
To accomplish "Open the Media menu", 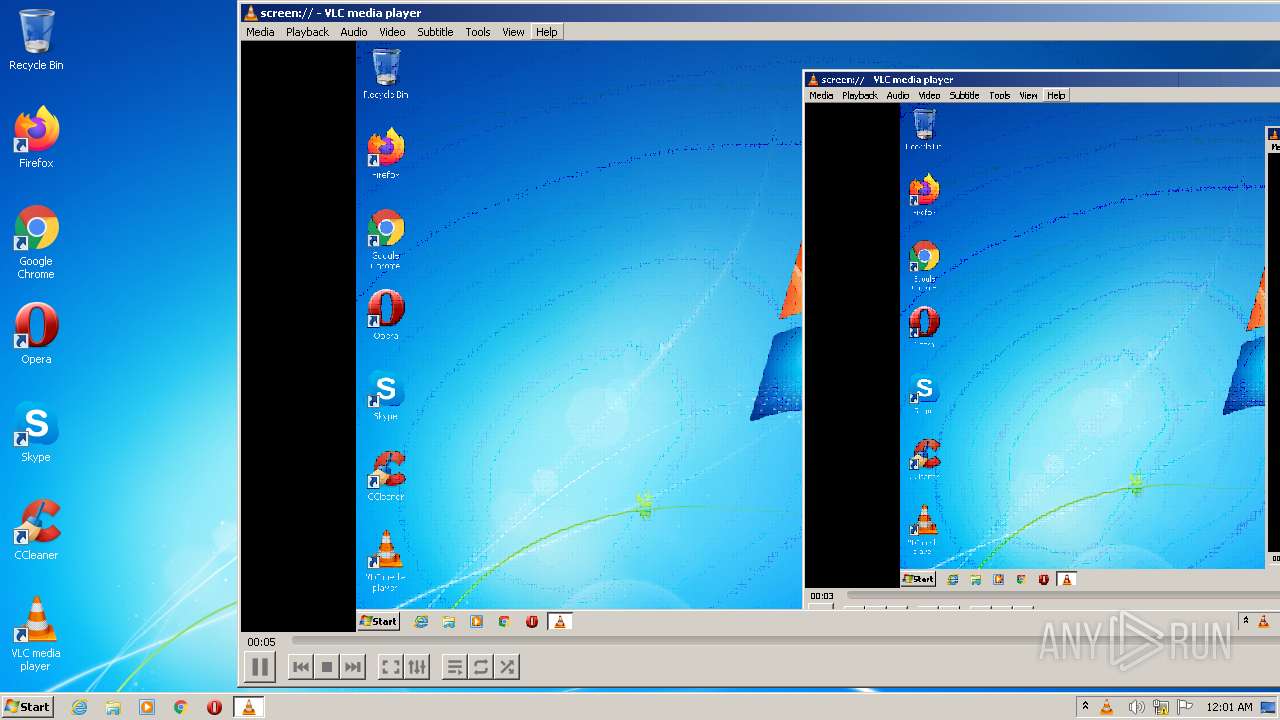I will tap(260, 32).
